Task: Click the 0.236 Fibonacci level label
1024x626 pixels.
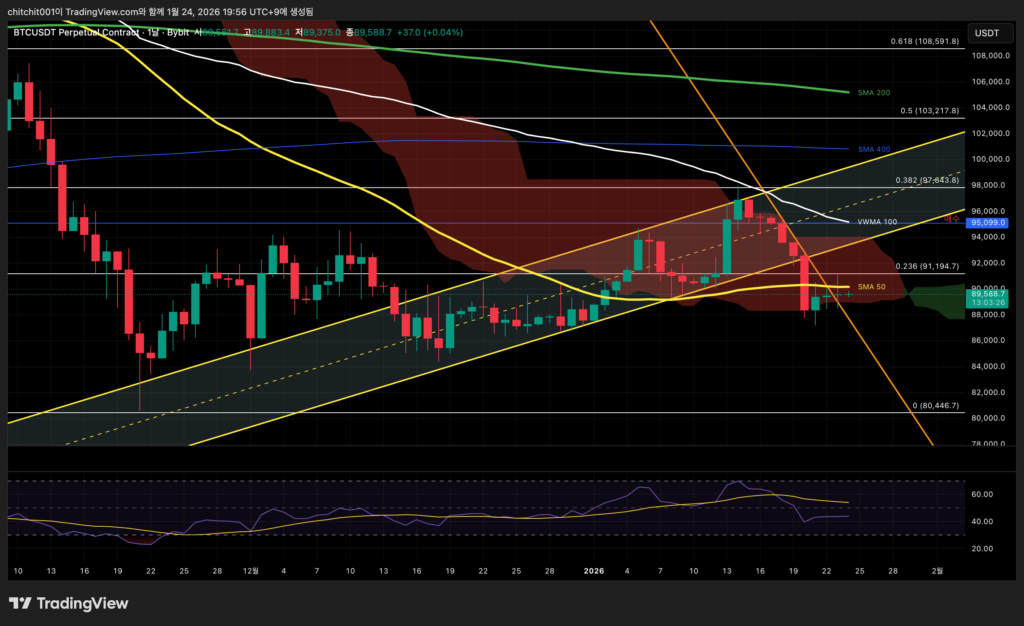Action: pos(926,266)
